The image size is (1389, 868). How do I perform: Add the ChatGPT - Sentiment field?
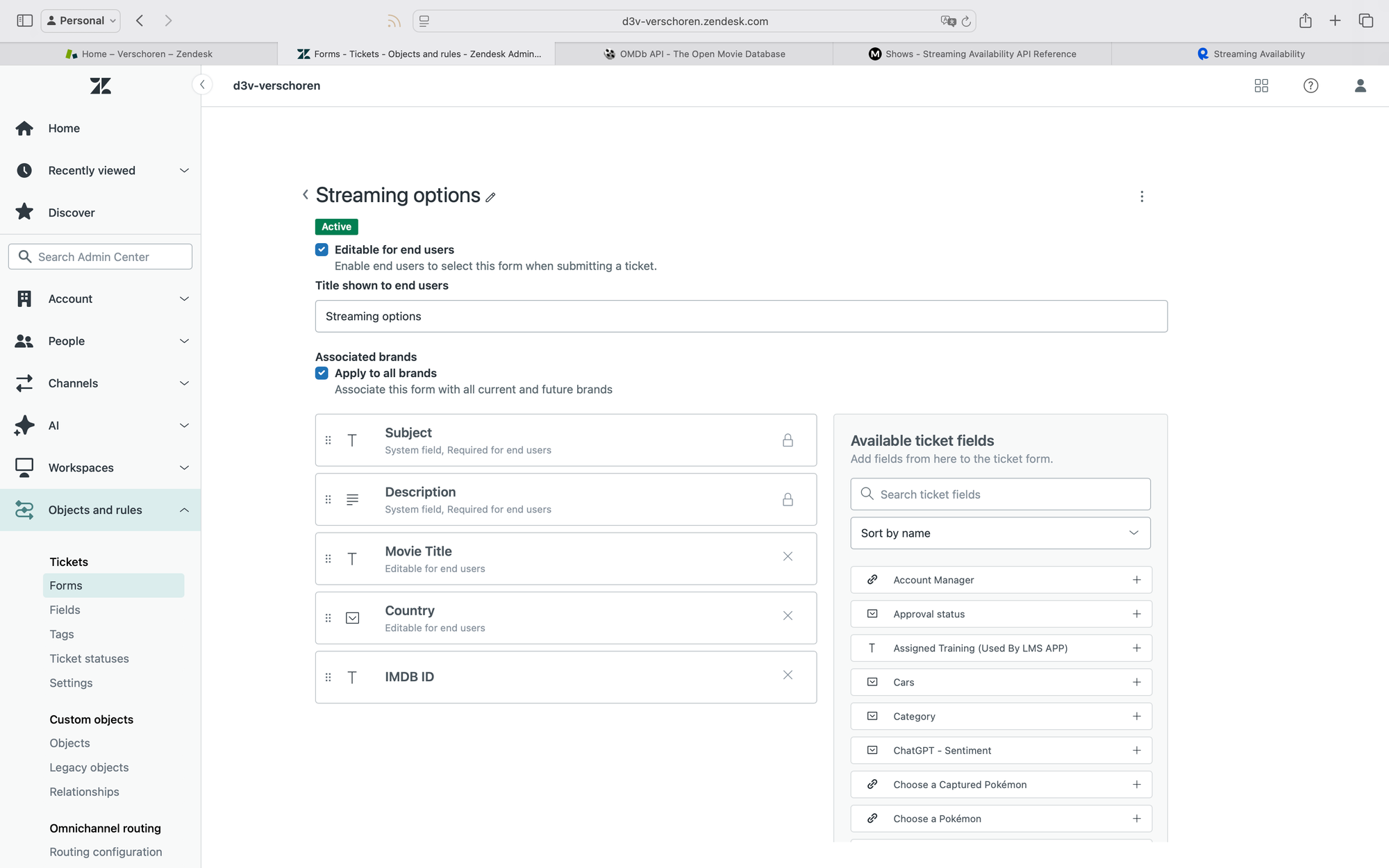pyautogui.click(x=1136, y=750)
